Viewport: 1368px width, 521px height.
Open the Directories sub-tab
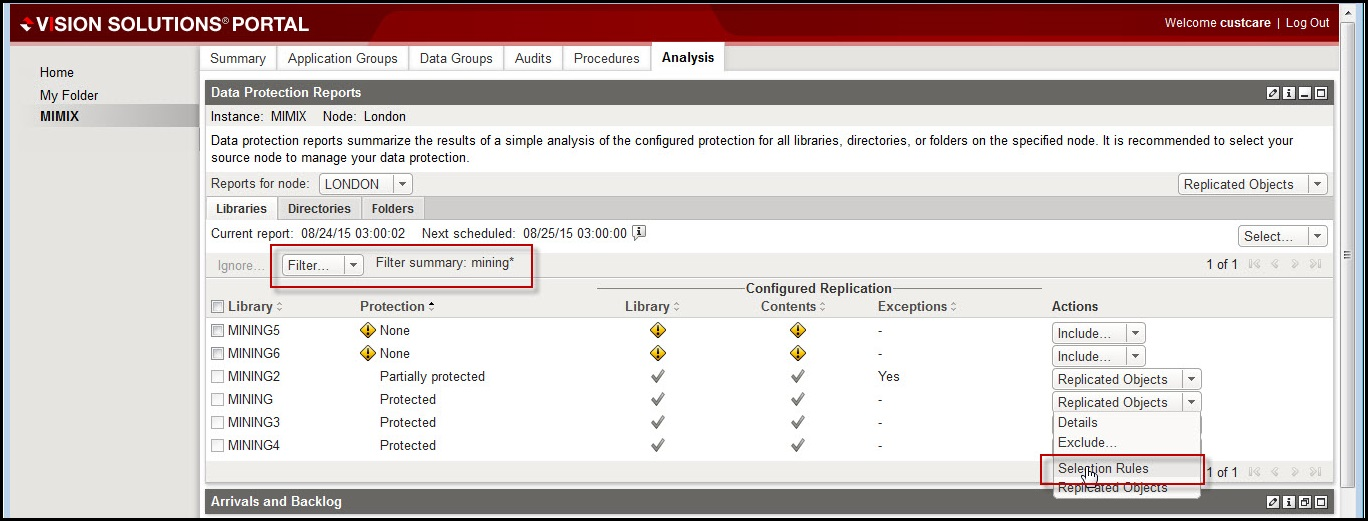[x=319, y=208]
